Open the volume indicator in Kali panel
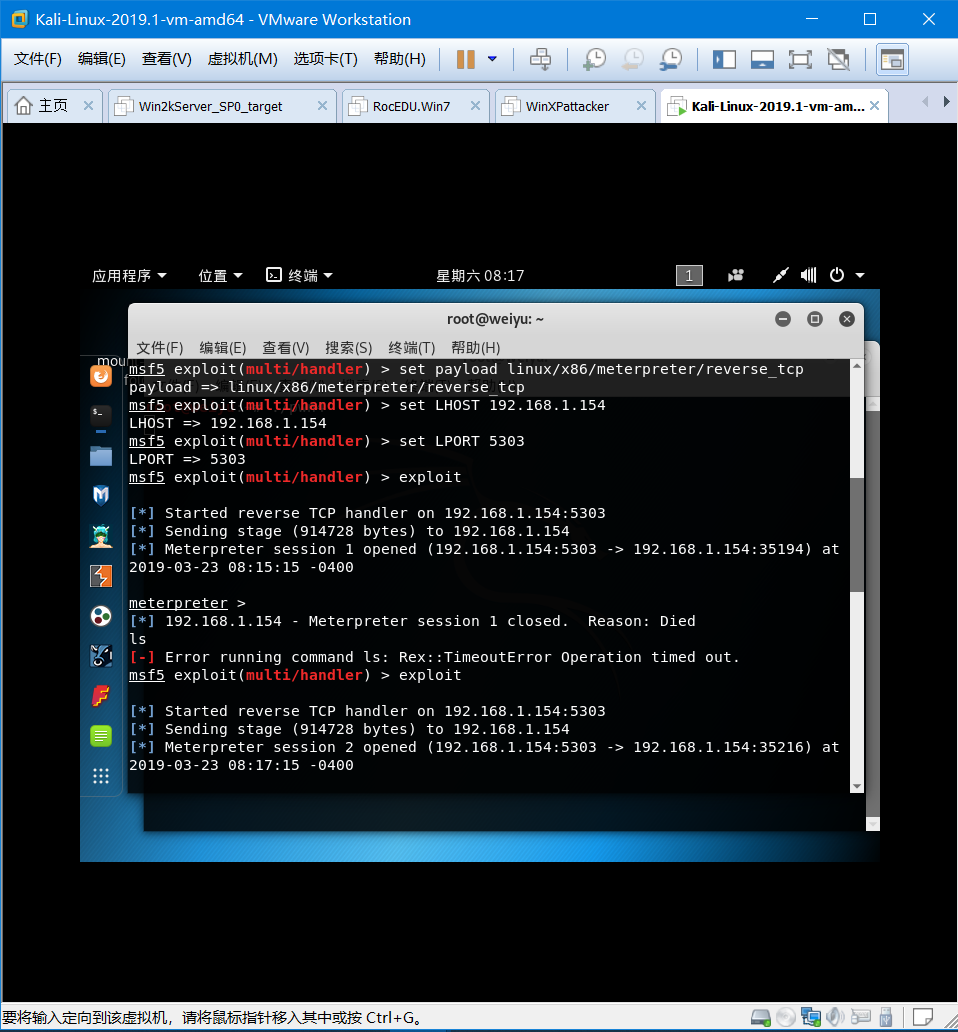 809,275
